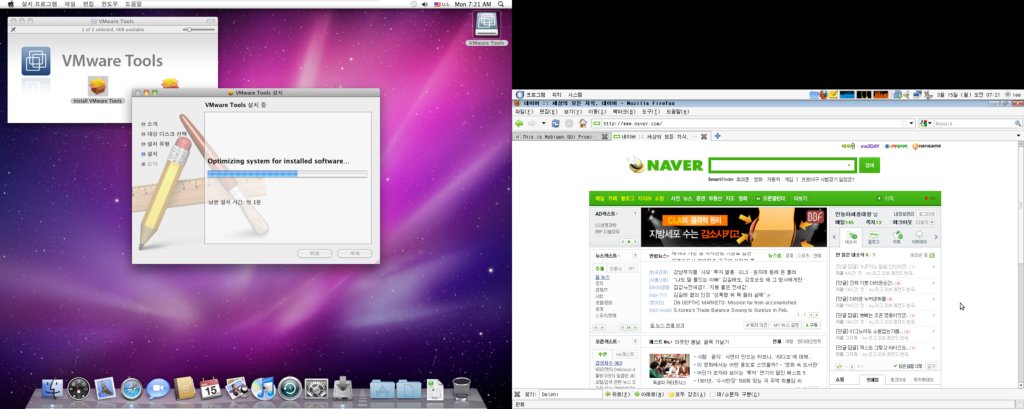
Task: Click the installer 계속 button
Action: pyautogui.click(x=355, y=254)
